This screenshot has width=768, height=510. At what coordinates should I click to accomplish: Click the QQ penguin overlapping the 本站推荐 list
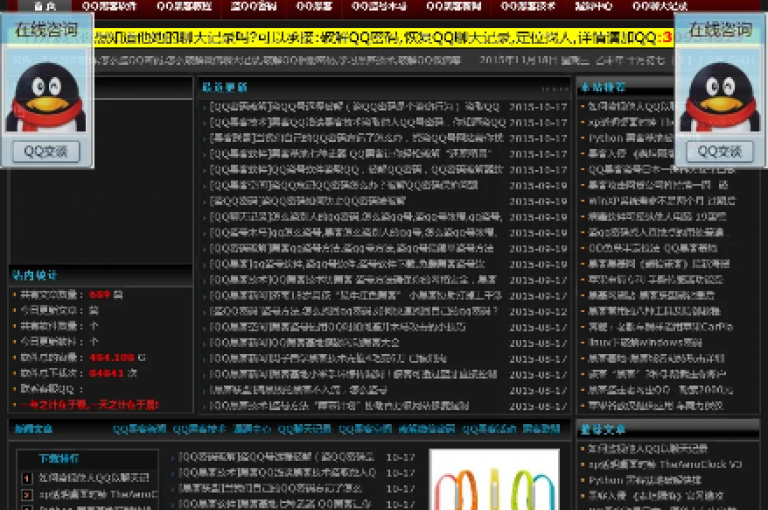(720, 97)
